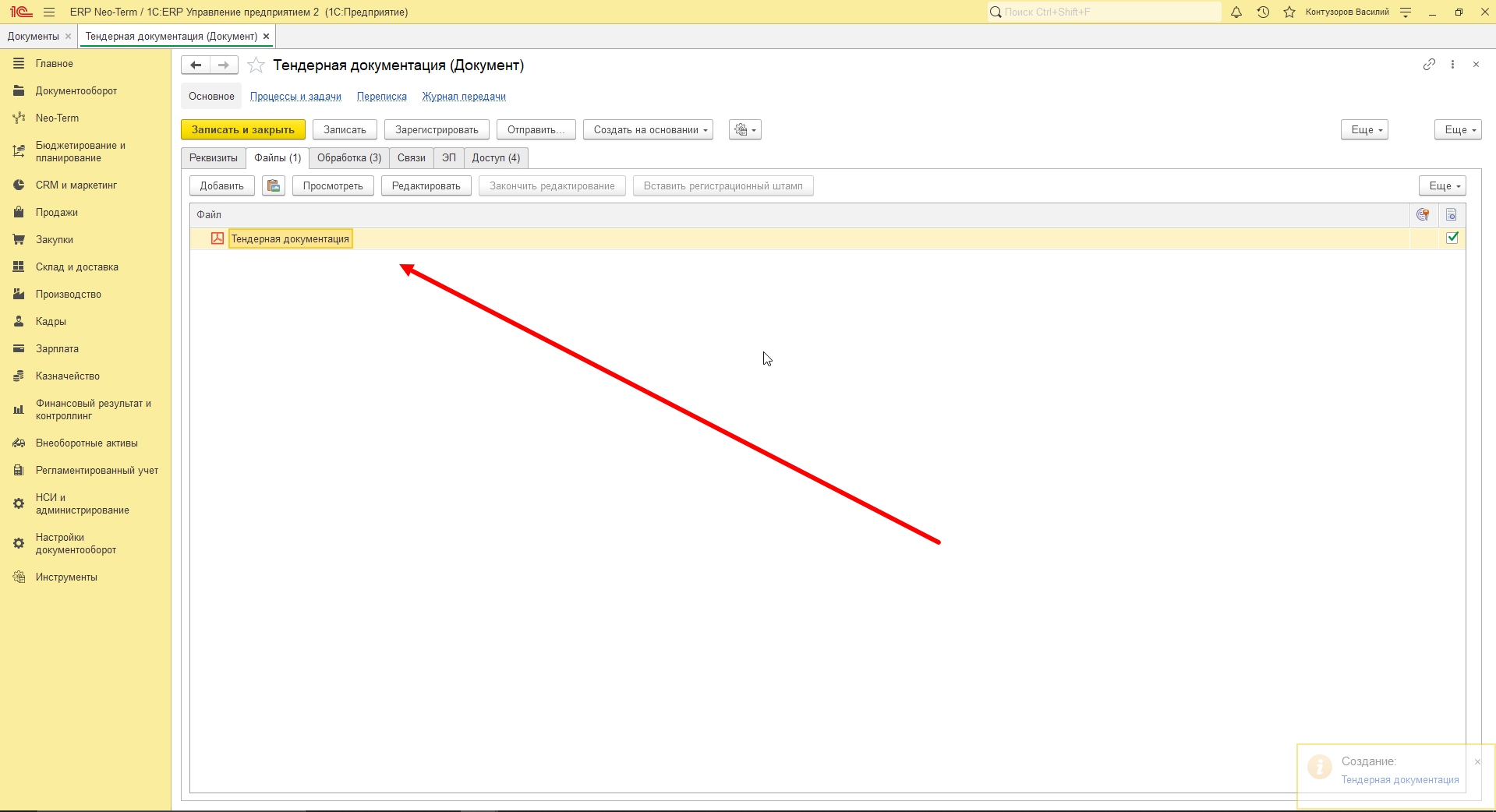The height and width of the screenshot is (812, 1496).
Task: Close the Создание notification popup
Action: click(1477, 761)
